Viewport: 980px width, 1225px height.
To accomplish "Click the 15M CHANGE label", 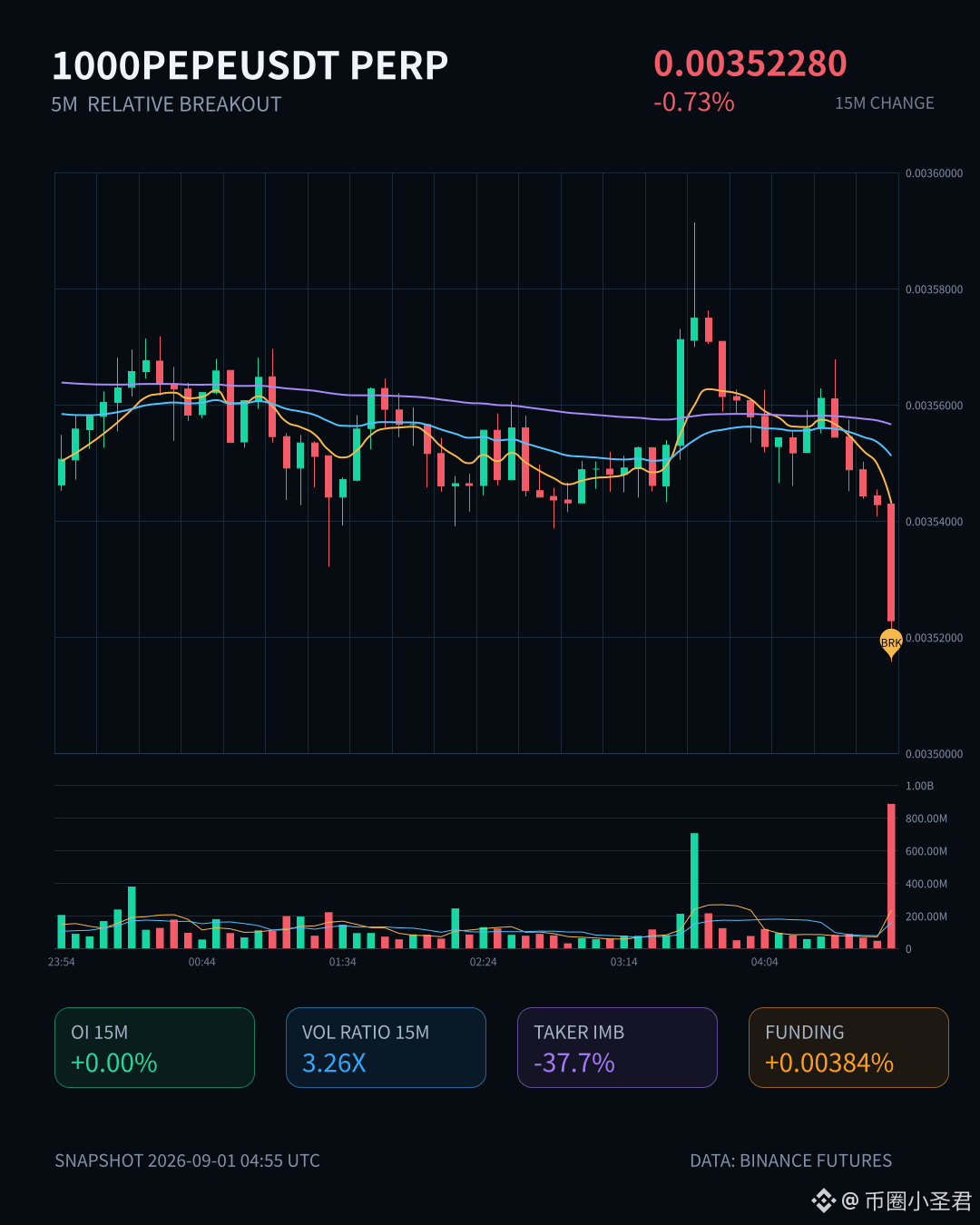I will (885, 103).
